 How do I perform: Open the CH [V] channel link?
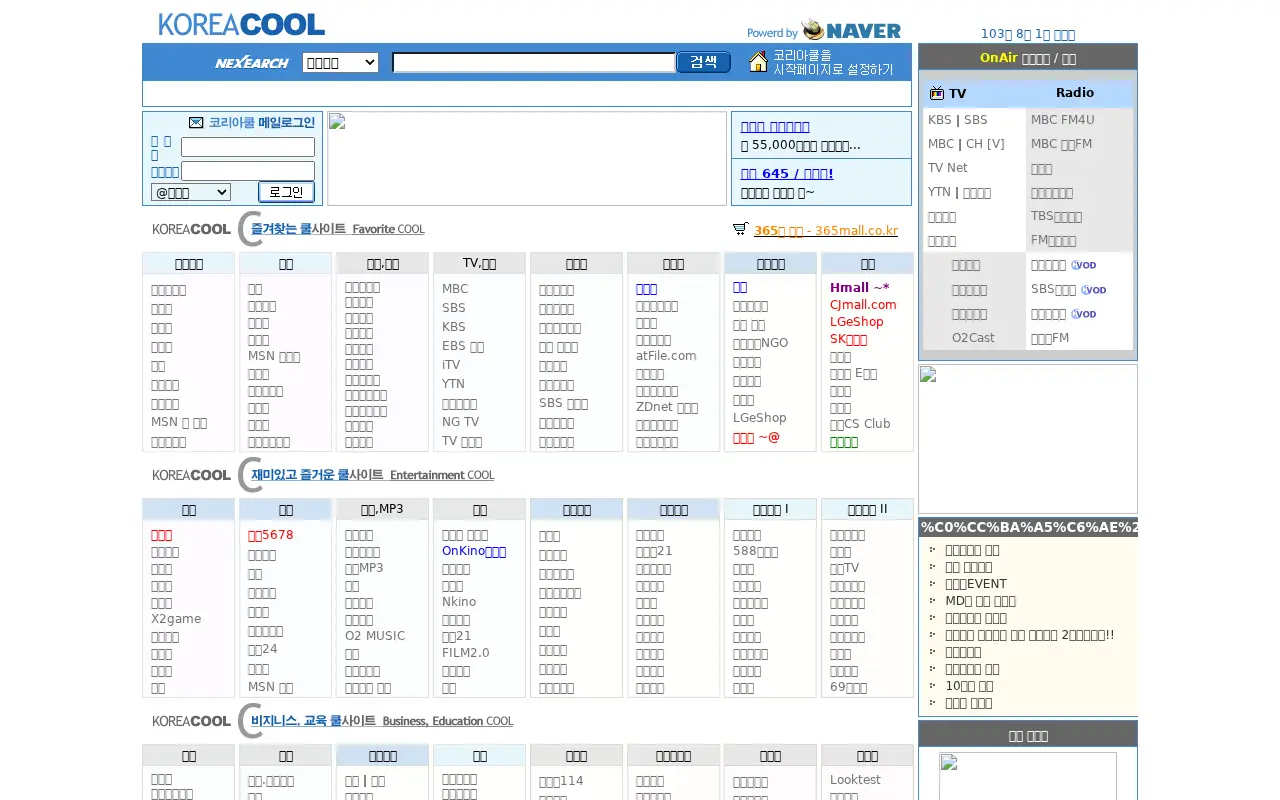coord(985,144)
